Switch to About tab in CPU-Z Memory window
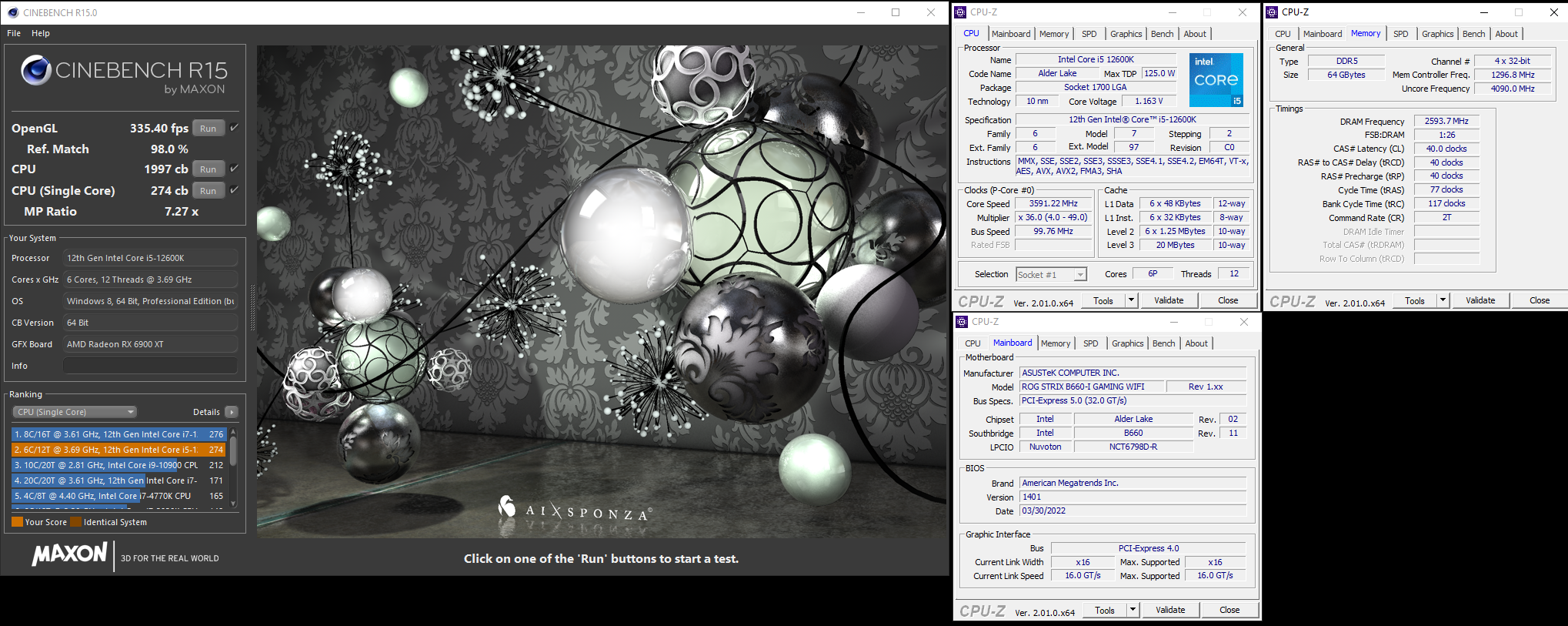The height and width of the screenshot is (626, 1568). (1506, 34)
